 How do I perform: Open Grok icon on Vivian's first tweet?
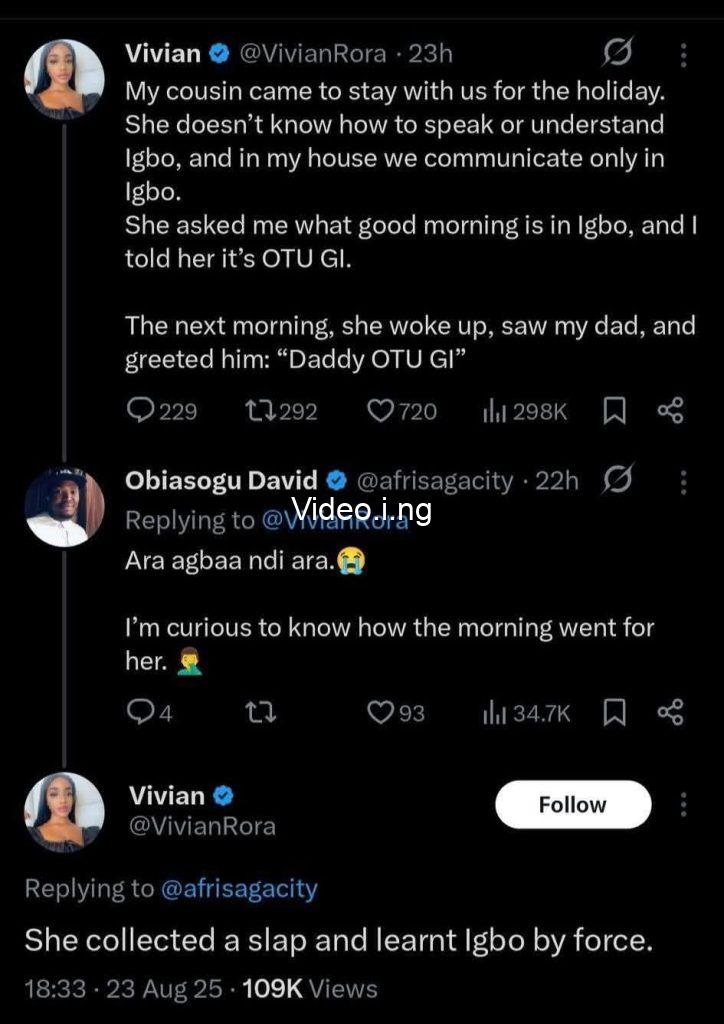(x=617, y=54)
